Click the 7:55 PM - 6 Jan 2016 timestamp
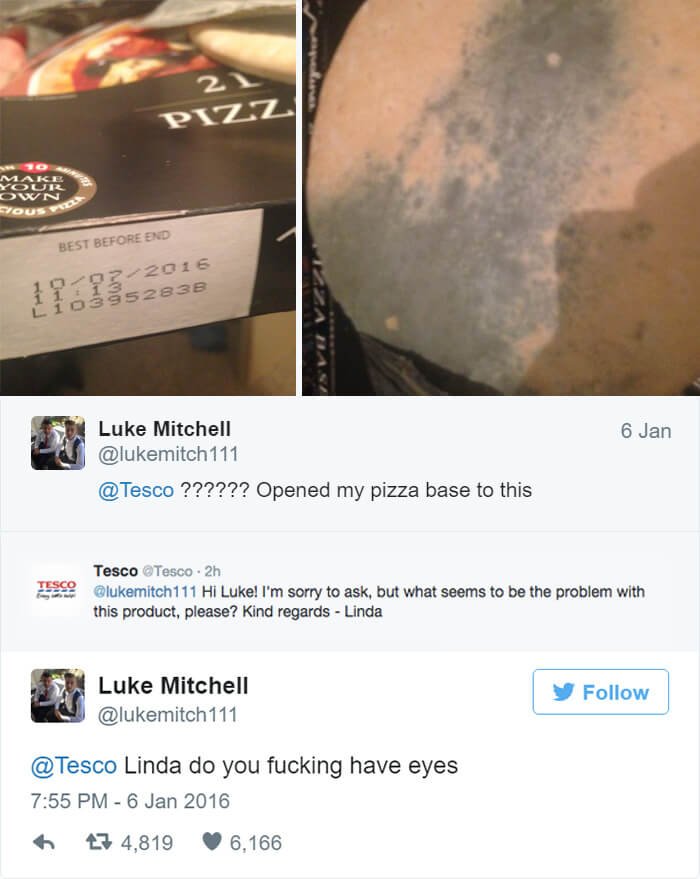The height and width of the screenshot is (879, 700). [130, 801]
